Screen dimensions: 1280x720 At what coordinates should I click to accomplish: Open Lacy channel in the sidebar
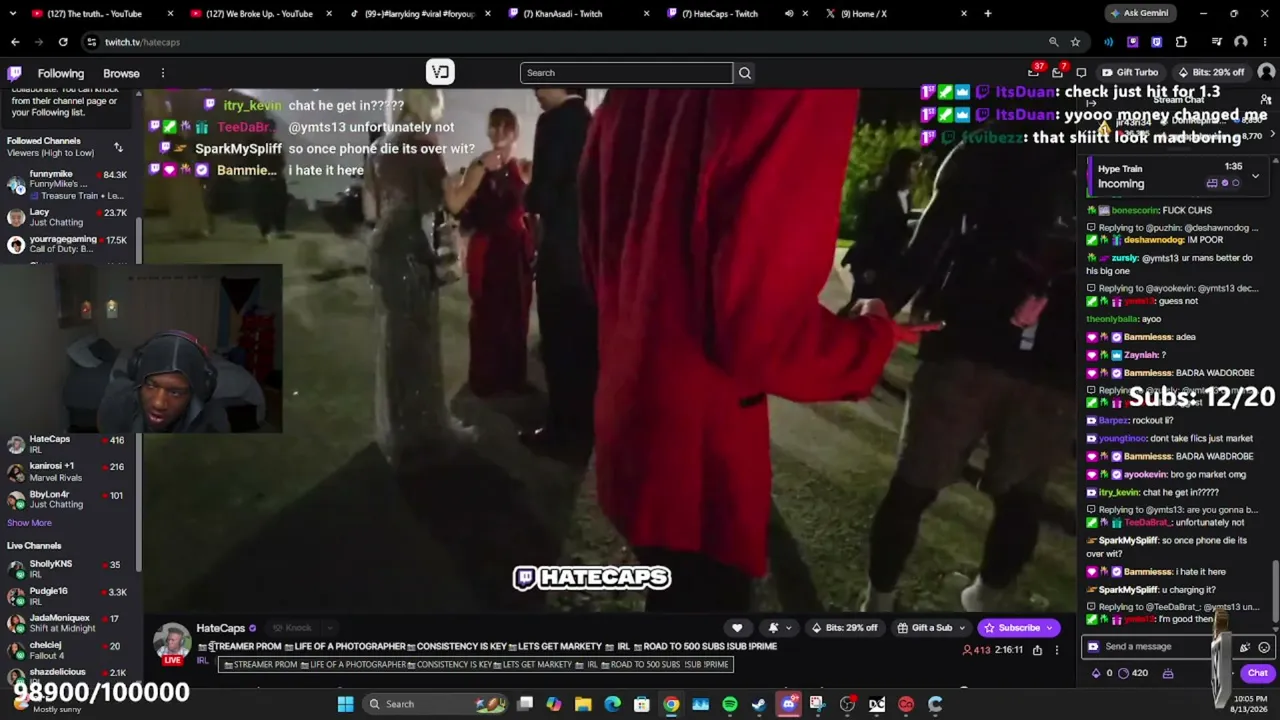(x=67, y=217)
